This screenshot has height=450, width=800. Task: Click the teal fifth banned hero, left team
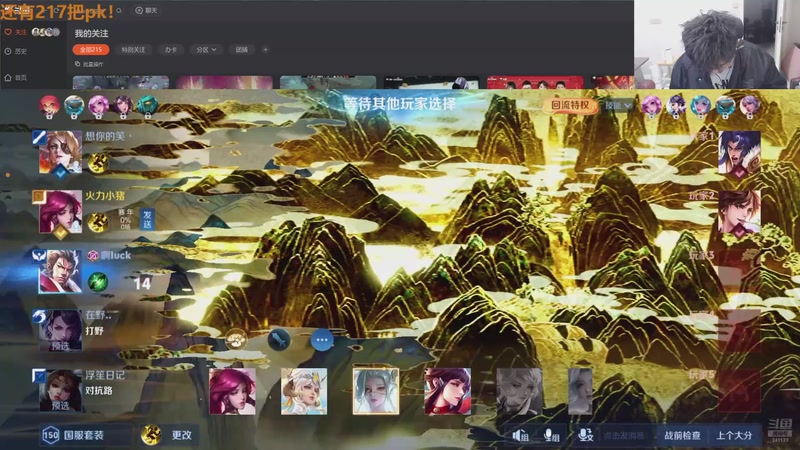[147, 106]
